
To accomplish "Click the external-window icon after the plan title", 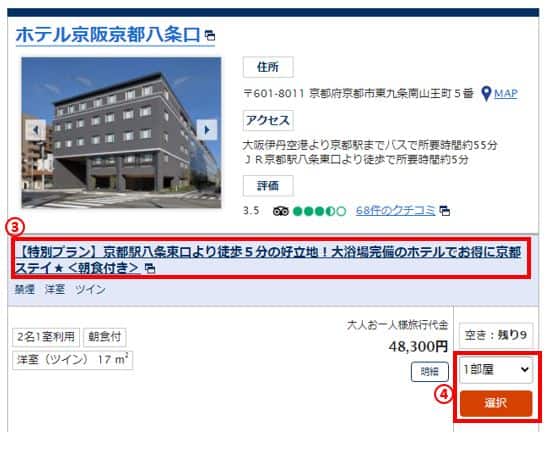I will [150, 269].
